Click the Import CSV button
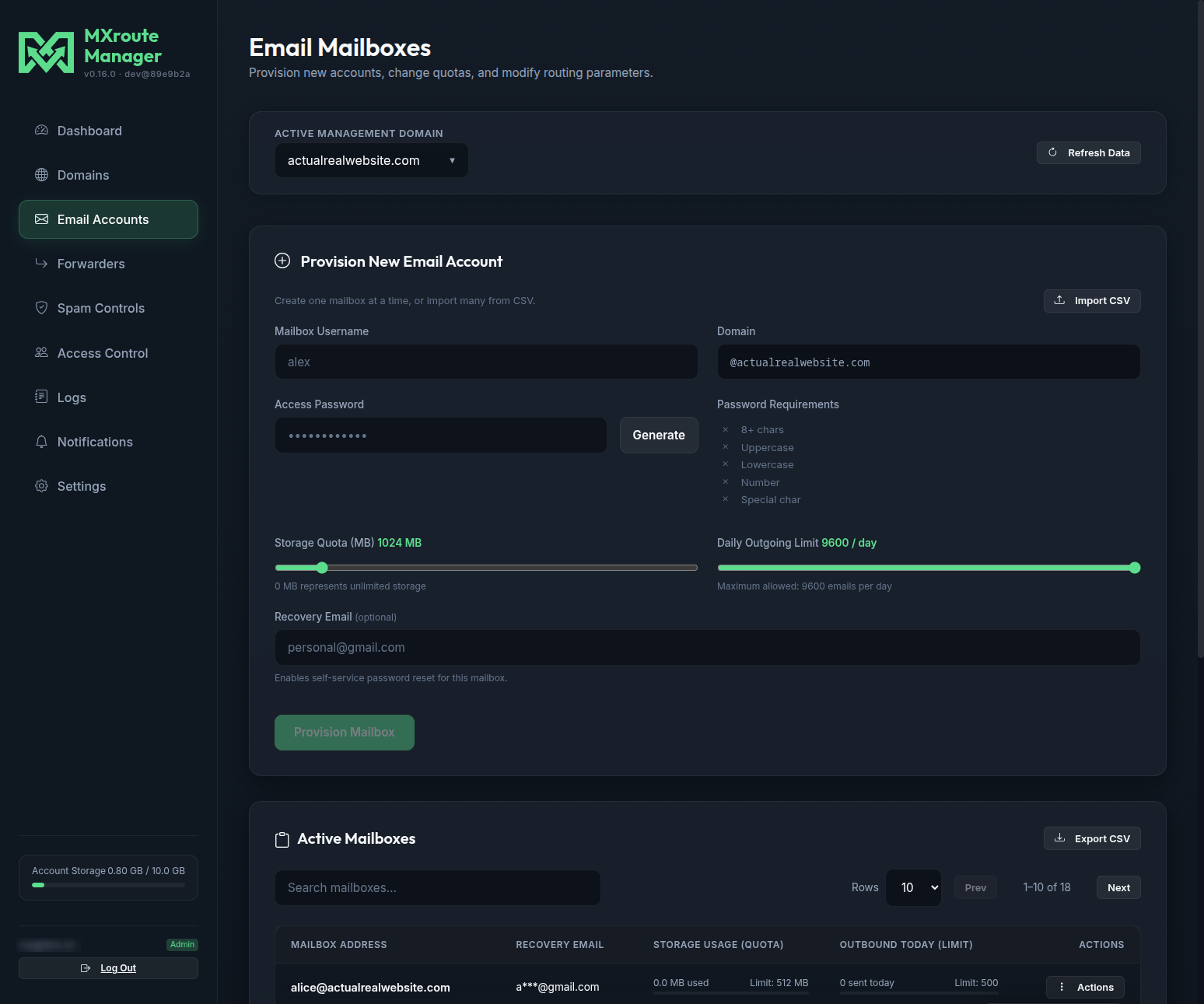Viewport: 1204px width, 1004px height. [1092, 301]
